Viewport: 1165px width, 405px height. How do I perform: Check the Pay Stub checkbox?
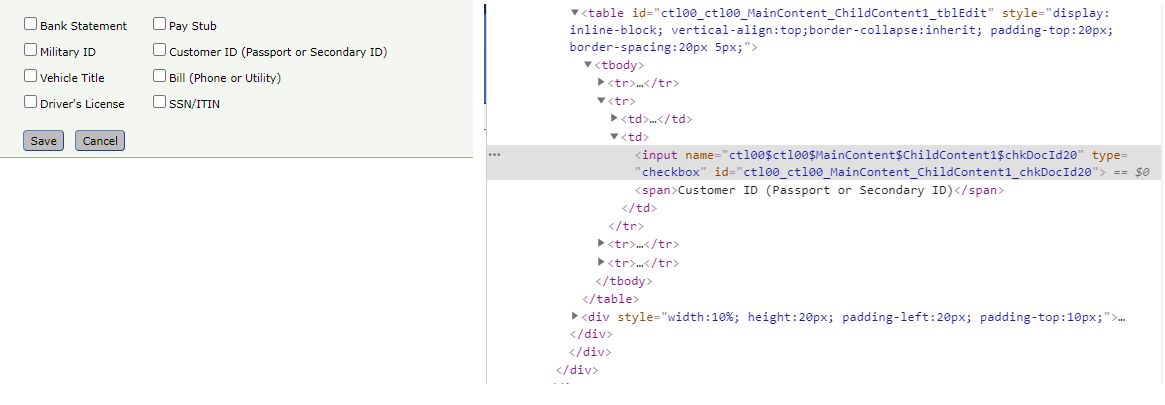159,24
